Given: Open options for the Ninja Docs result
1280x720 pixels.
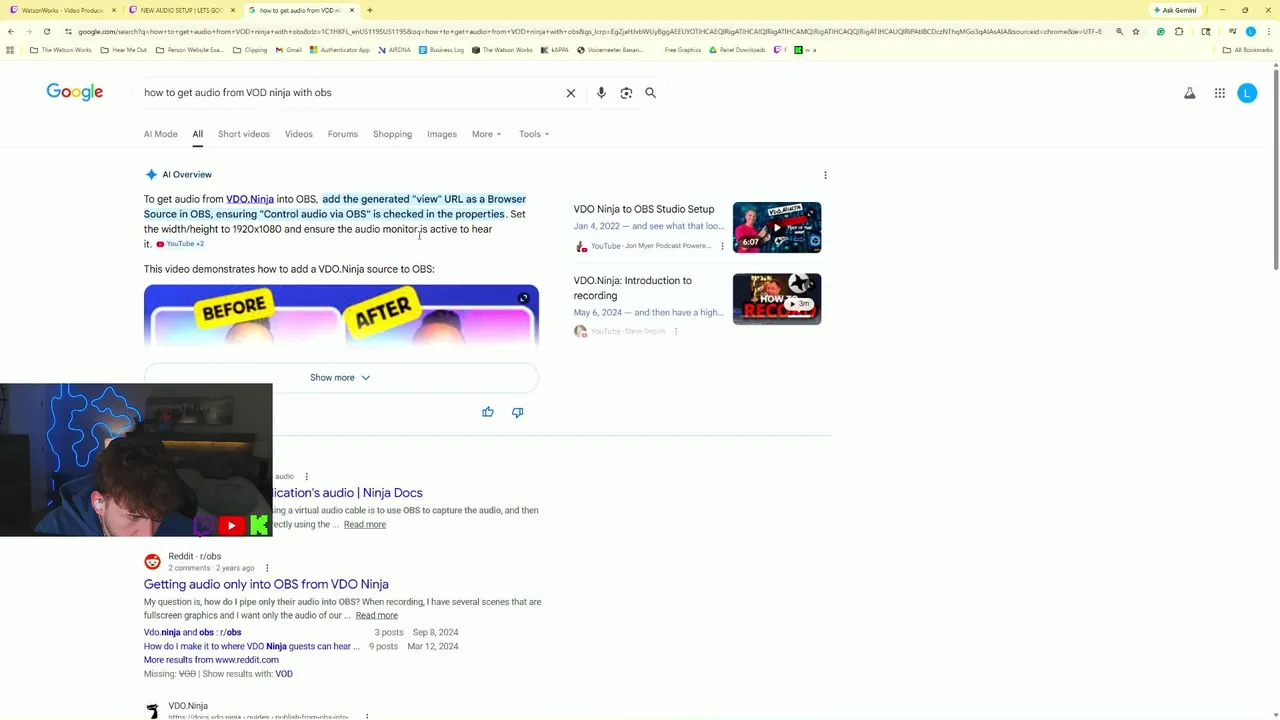Looking at the screenshot, I should pyautogui.click(x=307, y=476).
